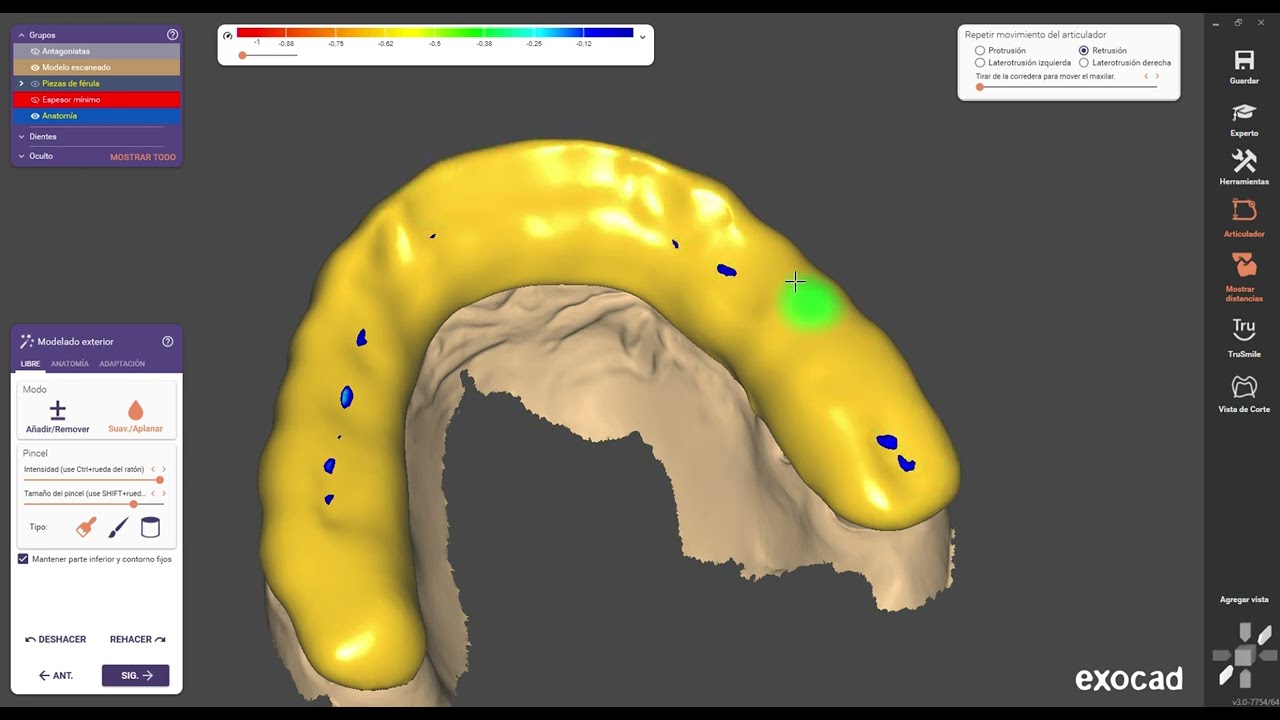
Task: Select the Retrusión radio button
Action: pyautogui.click(x=1084, y=50)
